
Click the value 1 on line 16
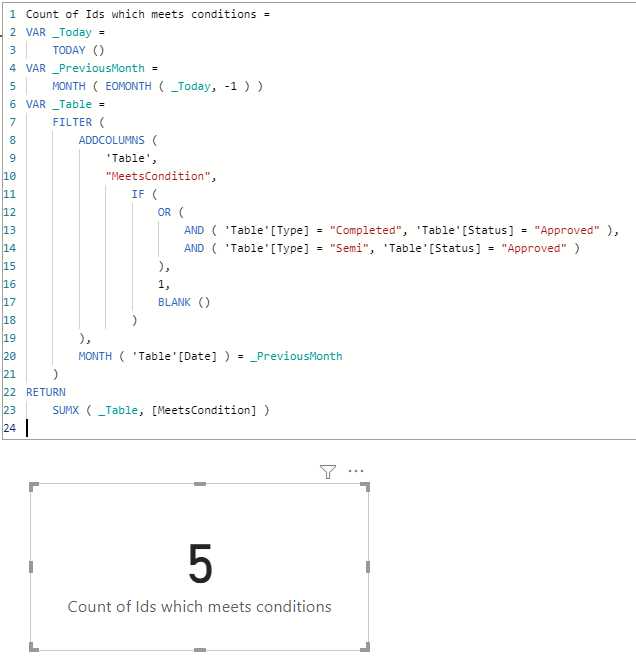click(161, 285)
